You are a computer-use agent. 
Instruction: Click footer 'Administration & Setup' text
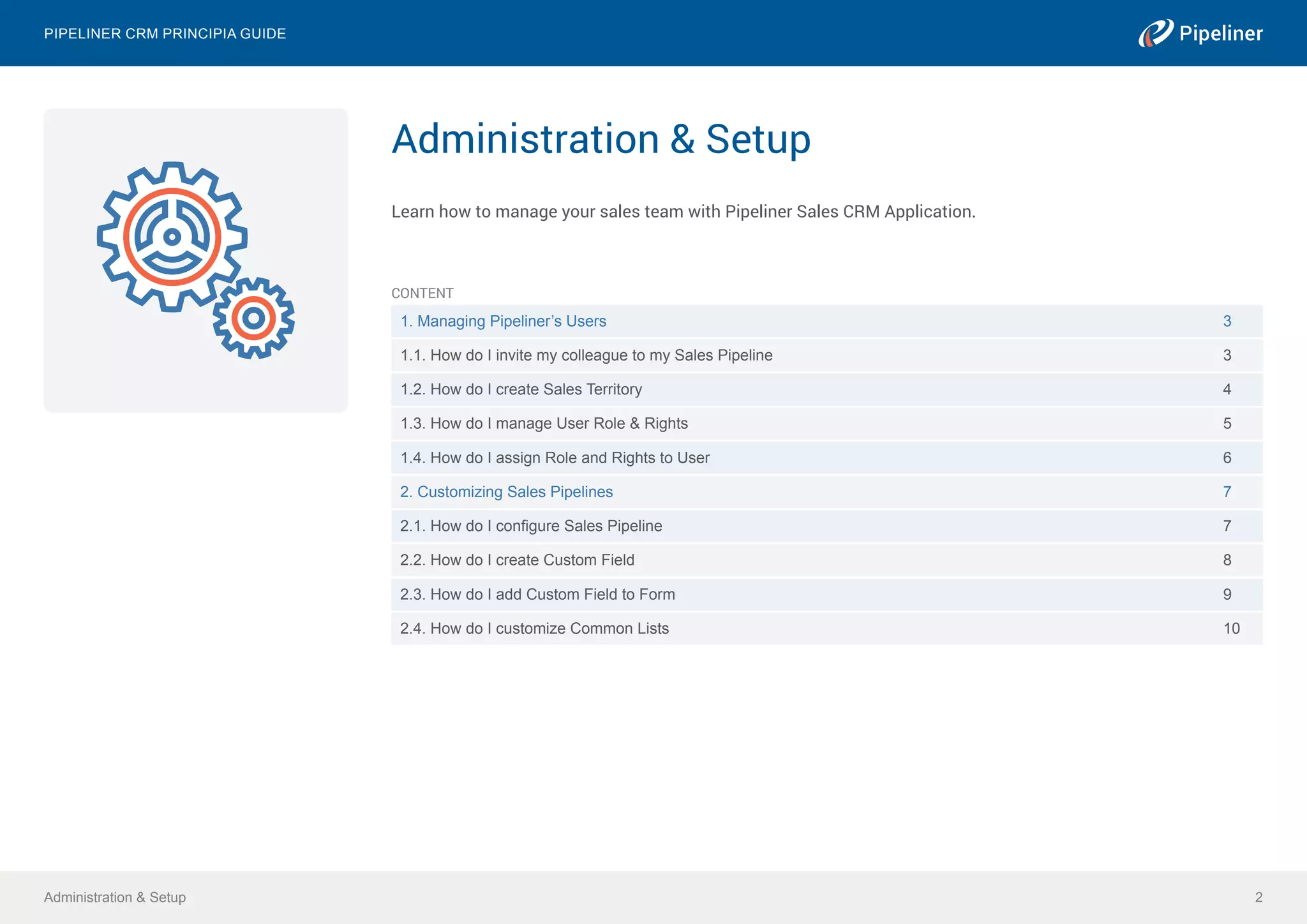[x=115, y=897]
